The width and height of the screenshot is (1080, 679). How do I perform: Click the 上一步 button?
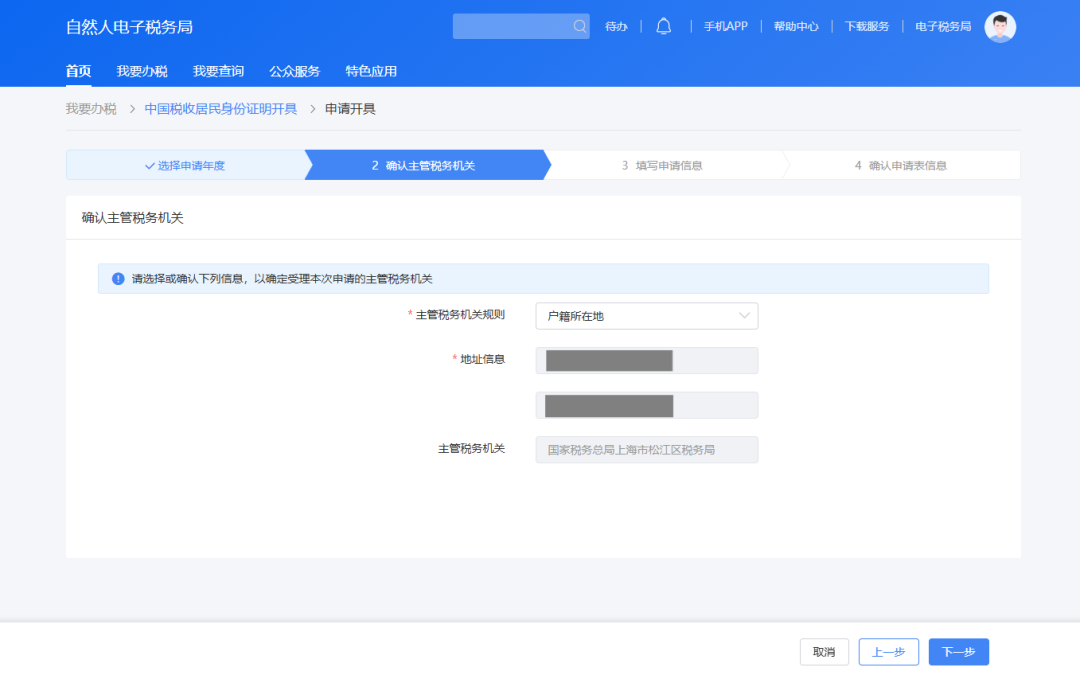888,652
